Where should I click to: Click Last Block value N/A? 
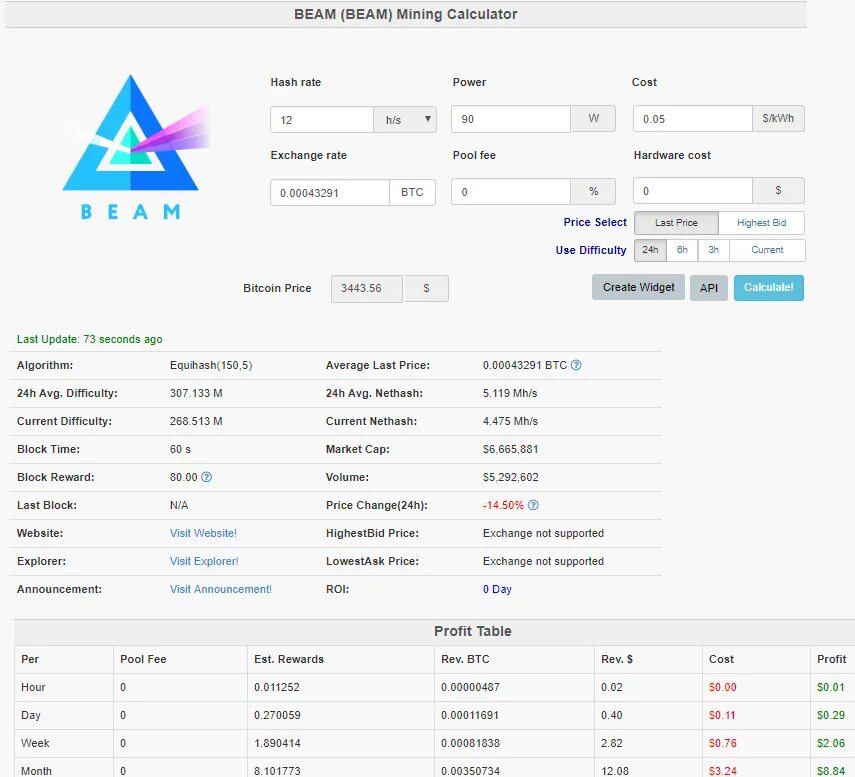point(179,505)
